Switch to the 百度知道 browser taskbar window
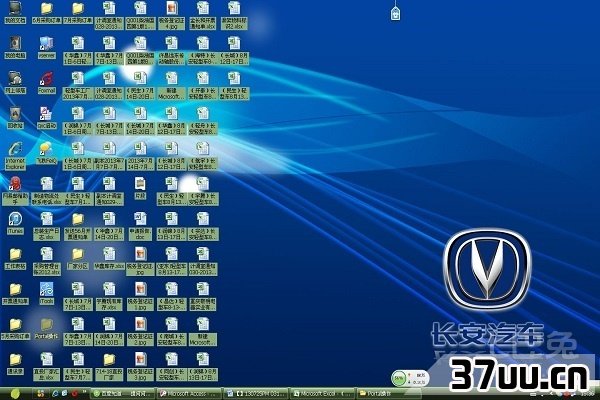This screenshot has width=600, height=400. (122, 393)
